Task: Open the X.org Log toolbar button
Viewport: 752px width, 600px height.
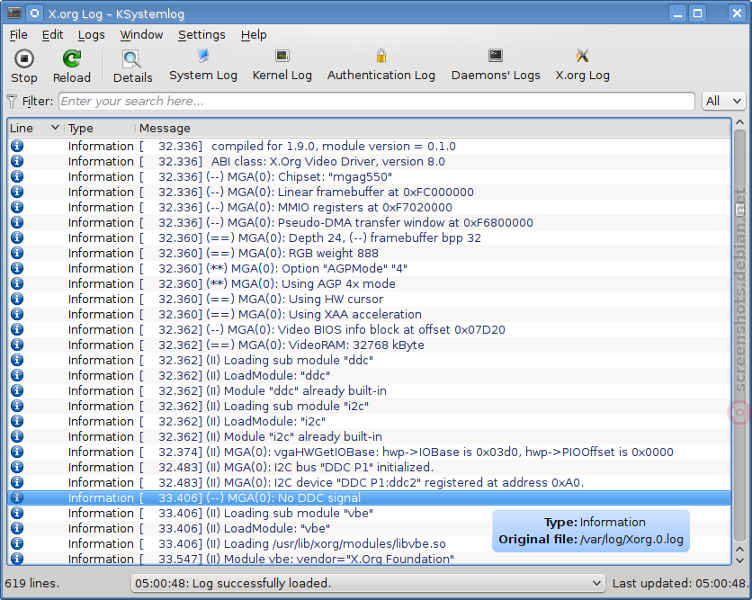Action: [x=582, y=65]
